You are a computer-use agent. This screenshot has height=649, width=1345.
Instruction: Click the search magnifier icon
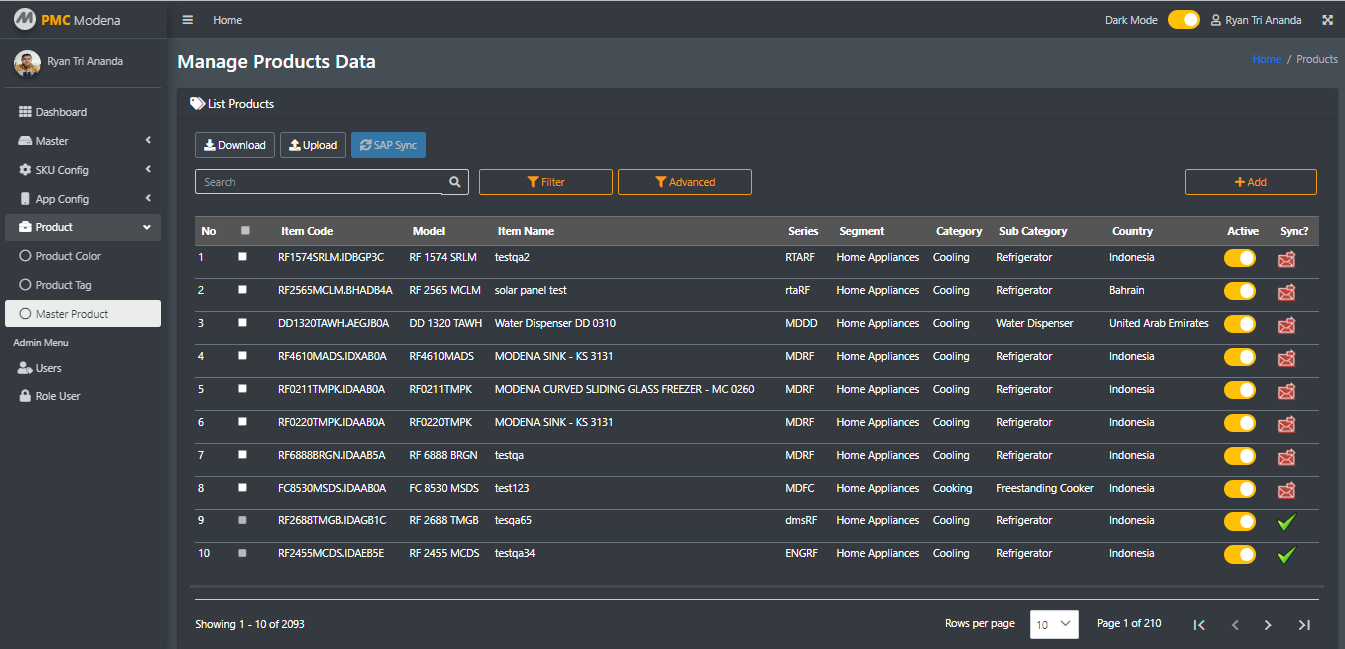[455, 182]
